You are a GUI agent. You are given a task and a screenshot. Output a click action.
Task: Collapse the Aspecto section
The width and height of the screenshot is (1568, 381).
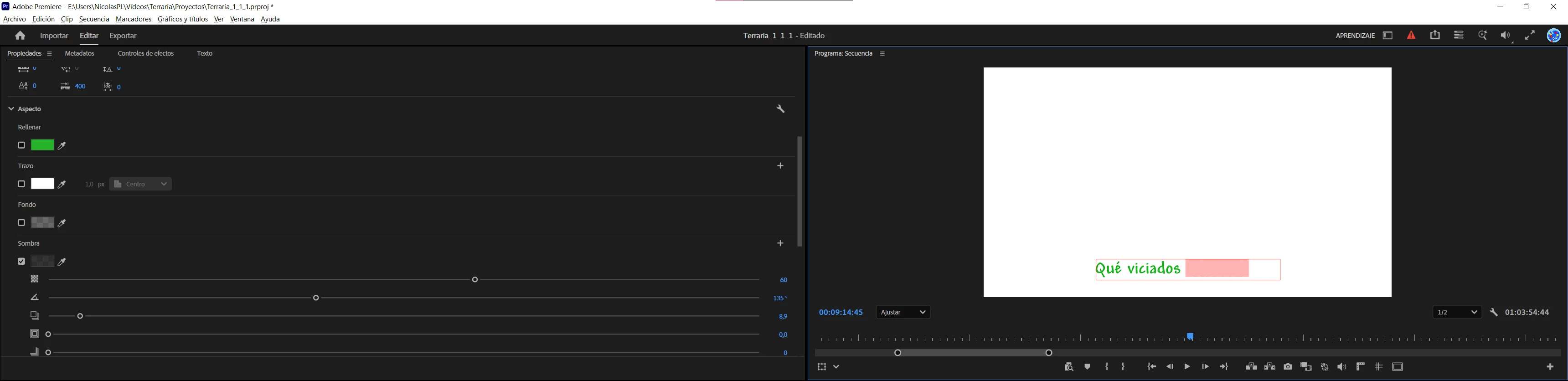(x=11, y=109)
